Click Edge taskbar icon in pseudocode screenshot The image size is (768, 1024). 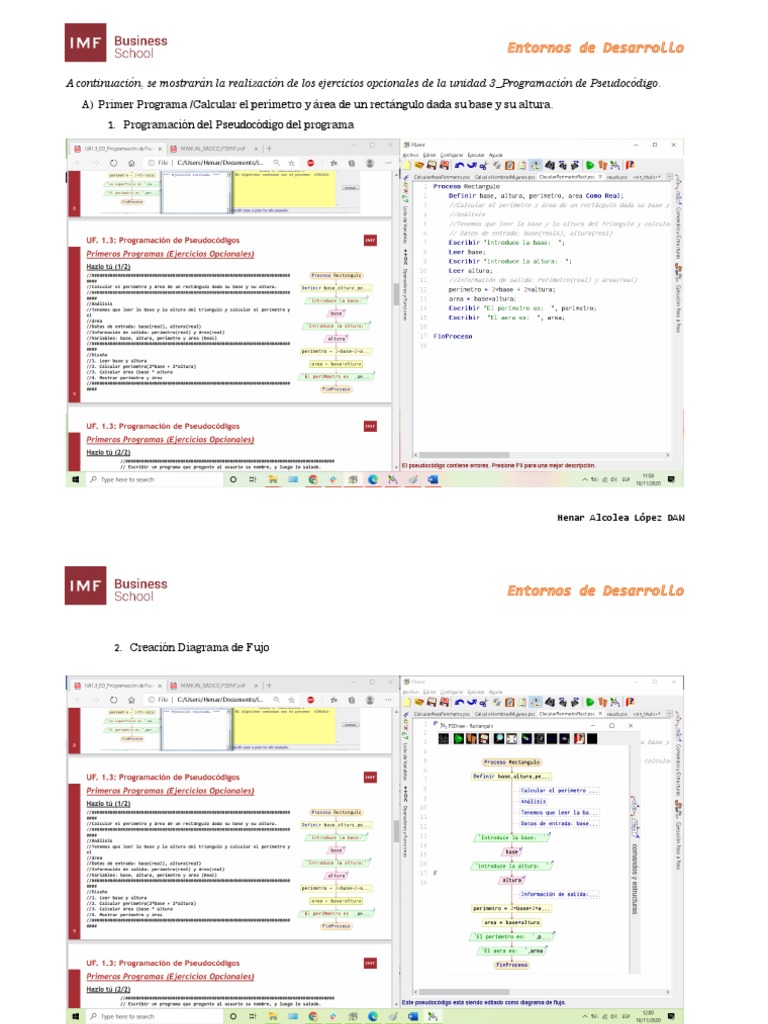point(373,479)
